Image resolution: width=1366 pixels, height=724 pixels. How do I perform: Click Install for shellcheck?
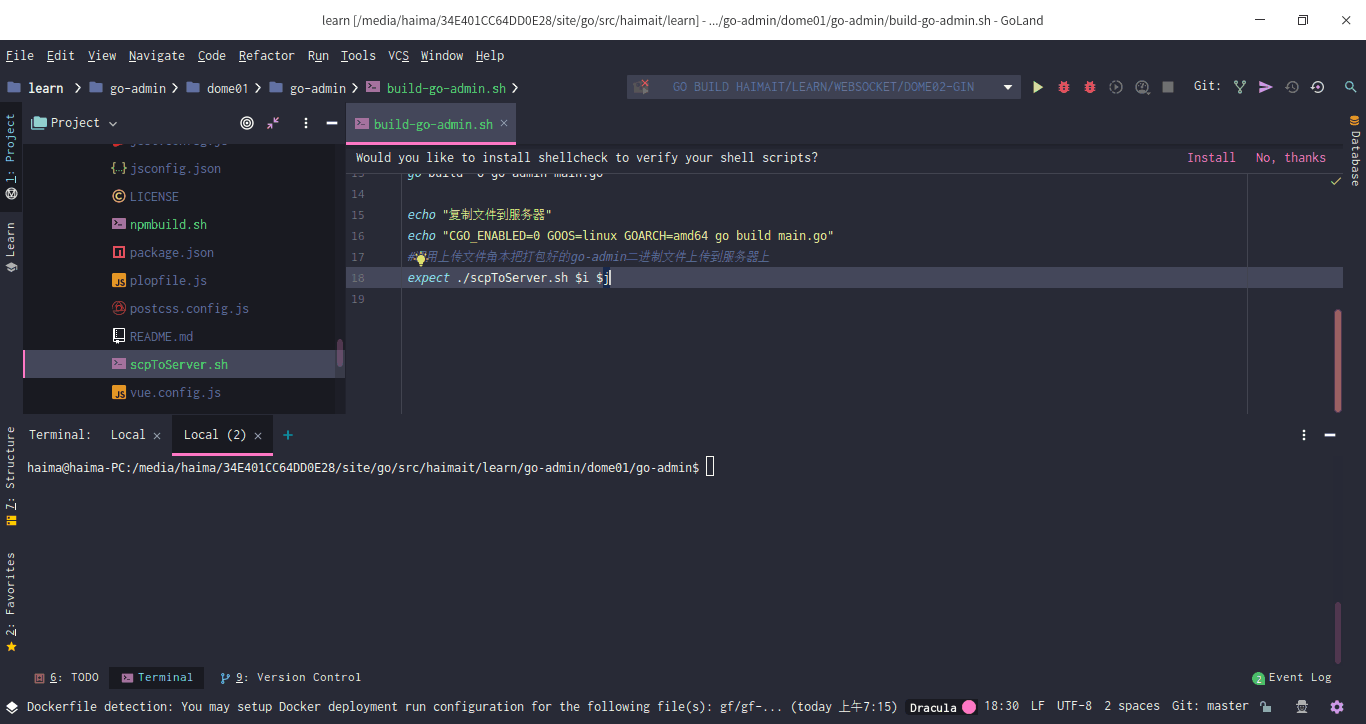1211,158
